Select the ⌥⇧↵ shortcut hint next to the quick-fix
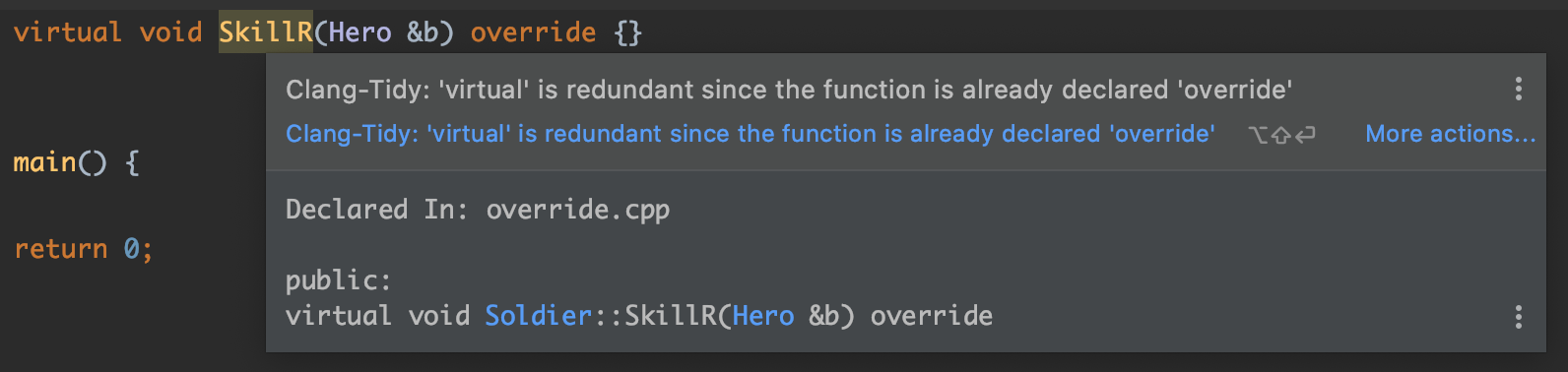Image resolution: width=1568 pixels, height=372 pixels. (x=1281, y=135)
